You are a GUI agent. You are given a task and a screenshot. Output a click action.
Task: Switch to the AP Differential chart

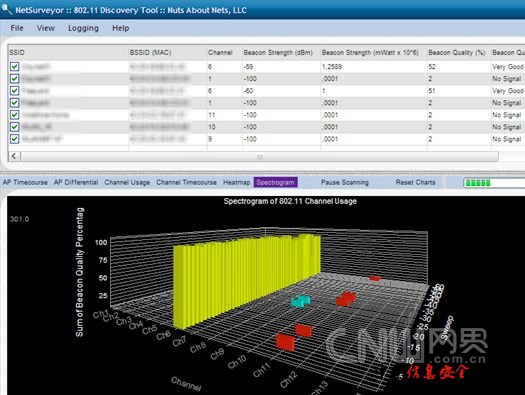pos(76,182)
